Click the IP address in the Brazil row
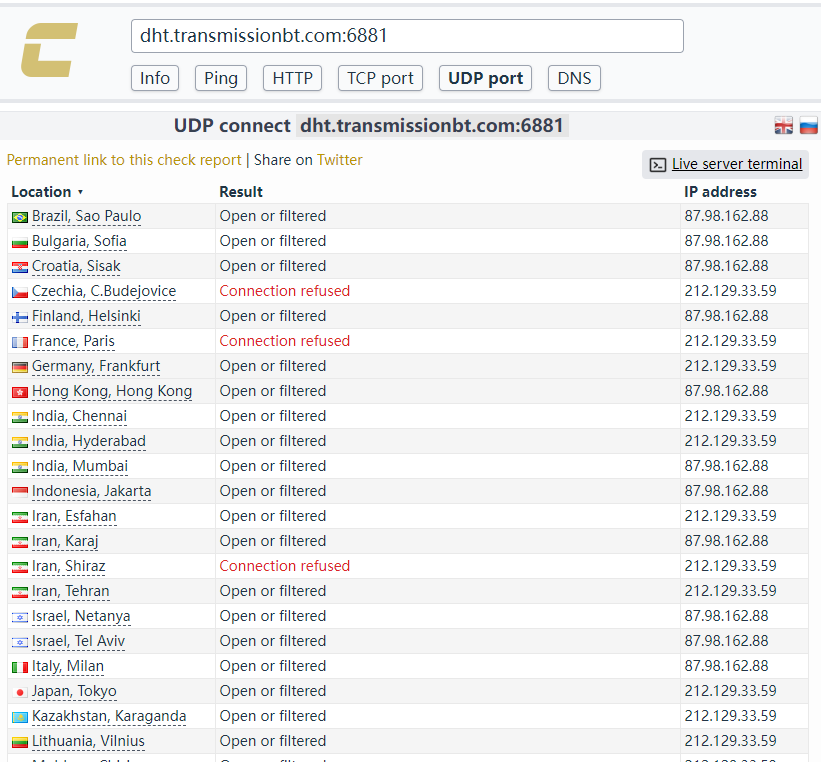Viewport: 821px width, 762px height. pos(726,216)
